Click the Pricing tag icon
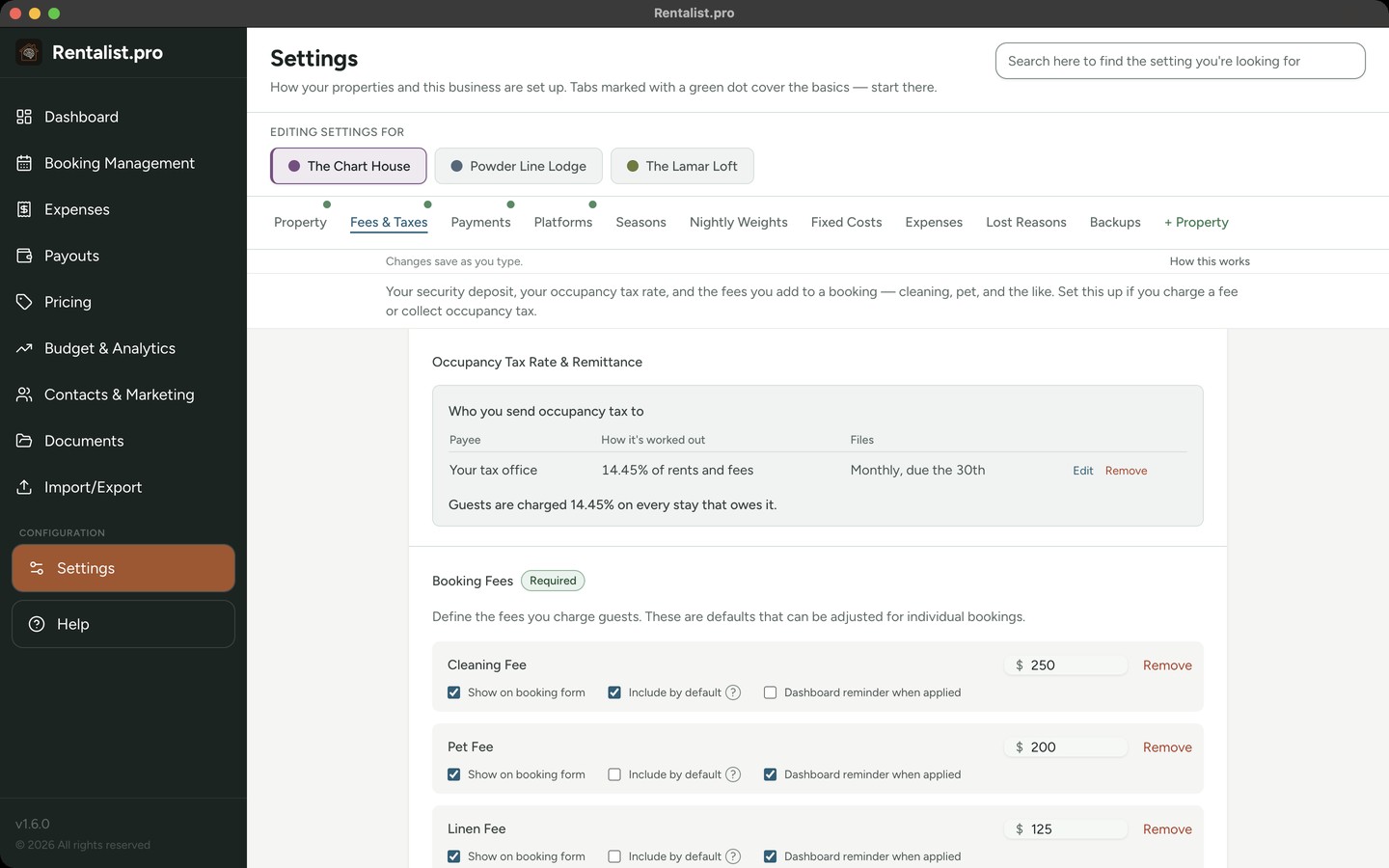 click(x=24, y=302)
